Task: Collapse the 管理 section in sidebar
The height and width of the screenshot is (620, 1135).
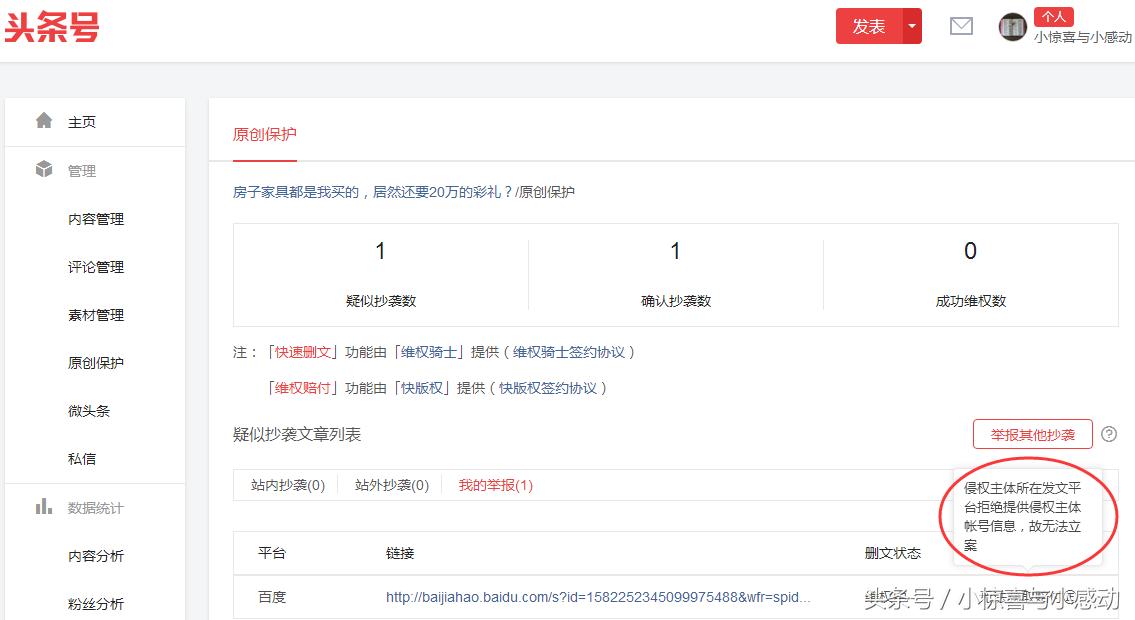Action: tap(83, 170)
